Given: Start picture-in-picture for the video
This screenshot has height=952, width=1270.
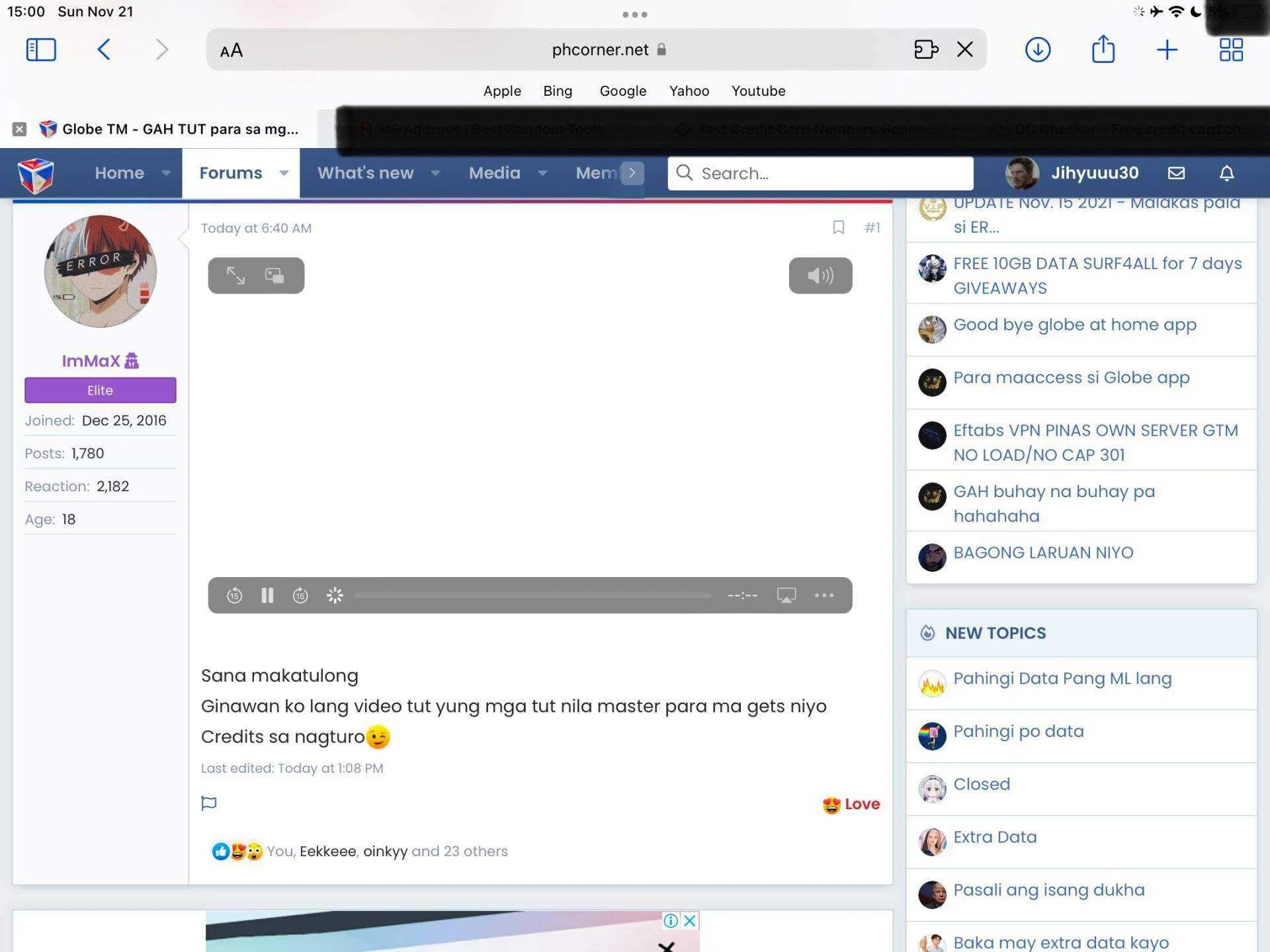Looking at the screenshot, I should pyautogui.click(x=275, y=275).
